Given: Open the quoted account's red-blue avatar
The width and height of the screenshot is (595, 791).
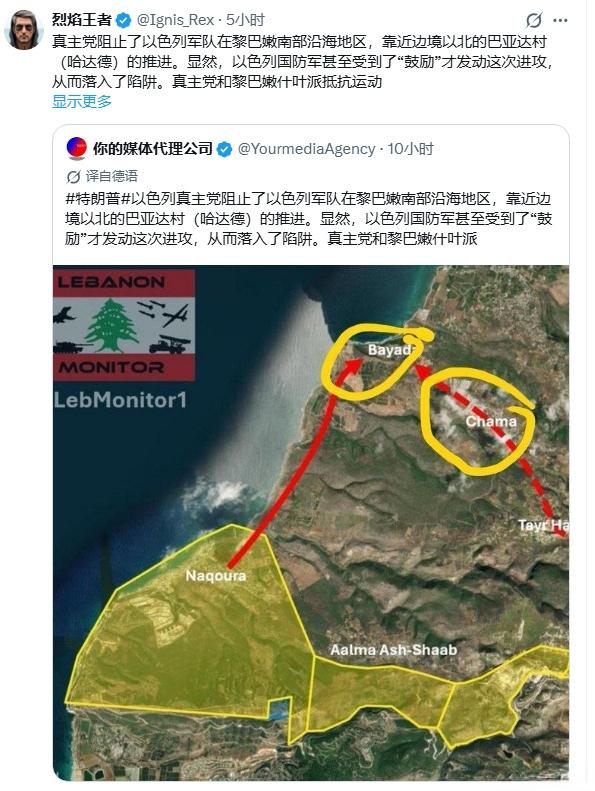Looking at the screenshot, I should pyautogui.click(x=76, y=148).
